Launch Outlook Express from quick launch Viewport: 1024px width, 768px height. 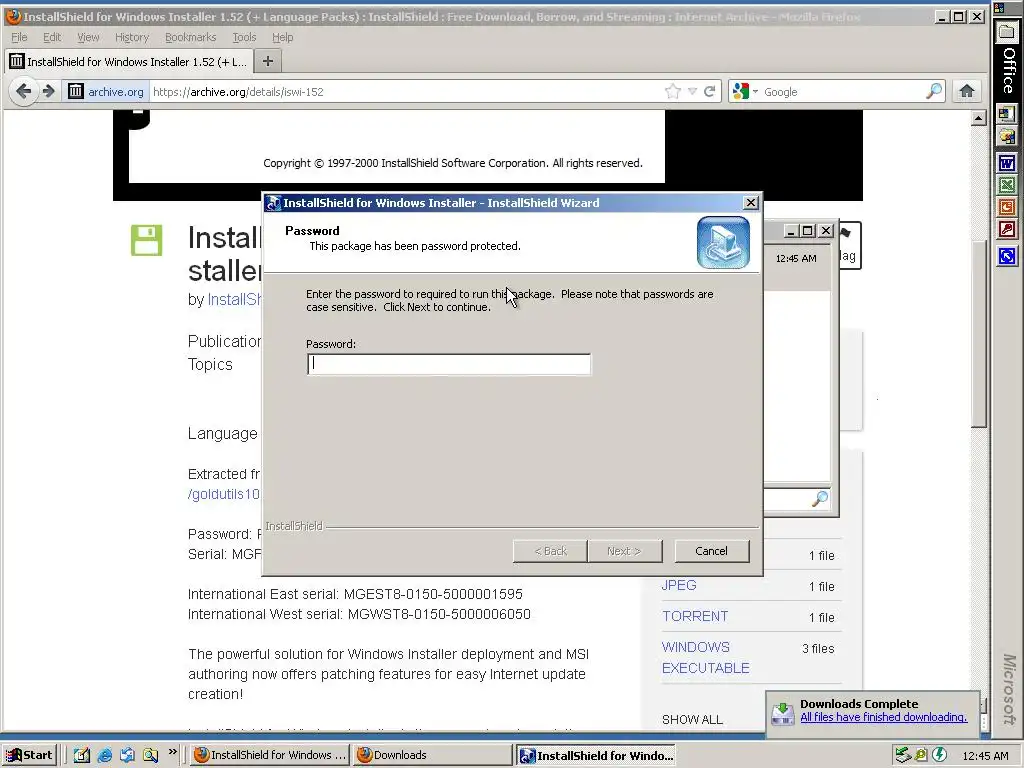coord(127,755)
